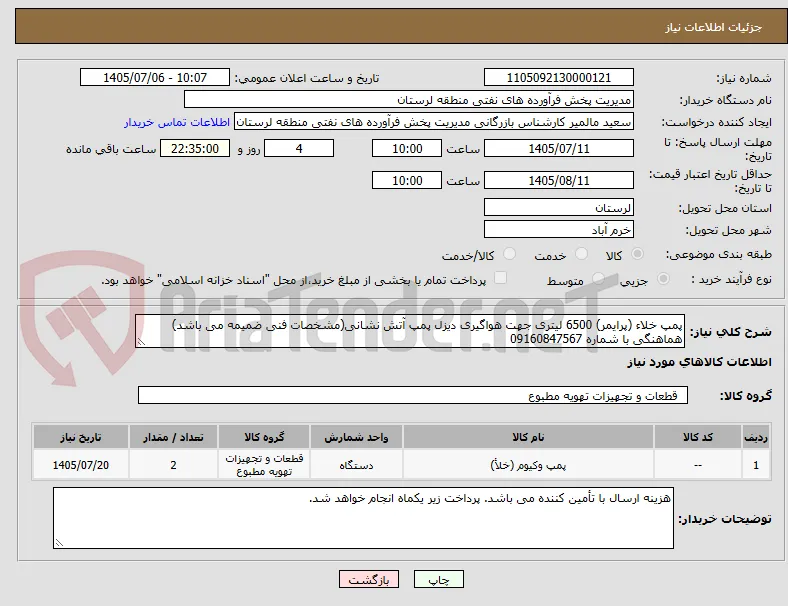Click the delivery city field خرم آباد
This screenshot has width=788, height=606.
coord(558,230)
